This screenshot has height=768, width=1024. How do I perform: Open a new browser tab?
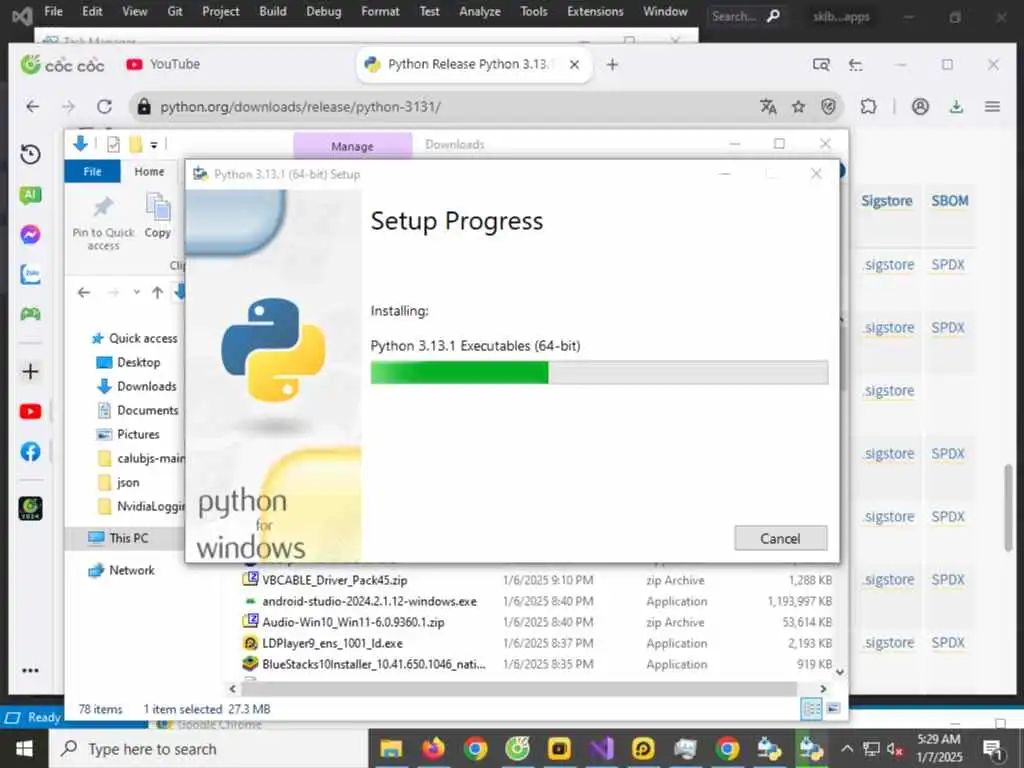(x=612, y=65)
